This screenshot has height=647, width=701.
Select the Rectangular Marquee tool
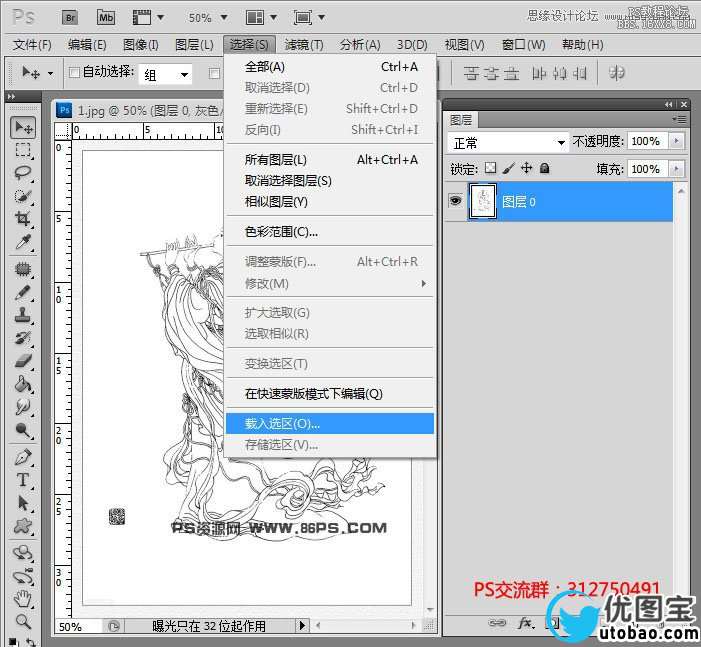(x=23, y=150)
